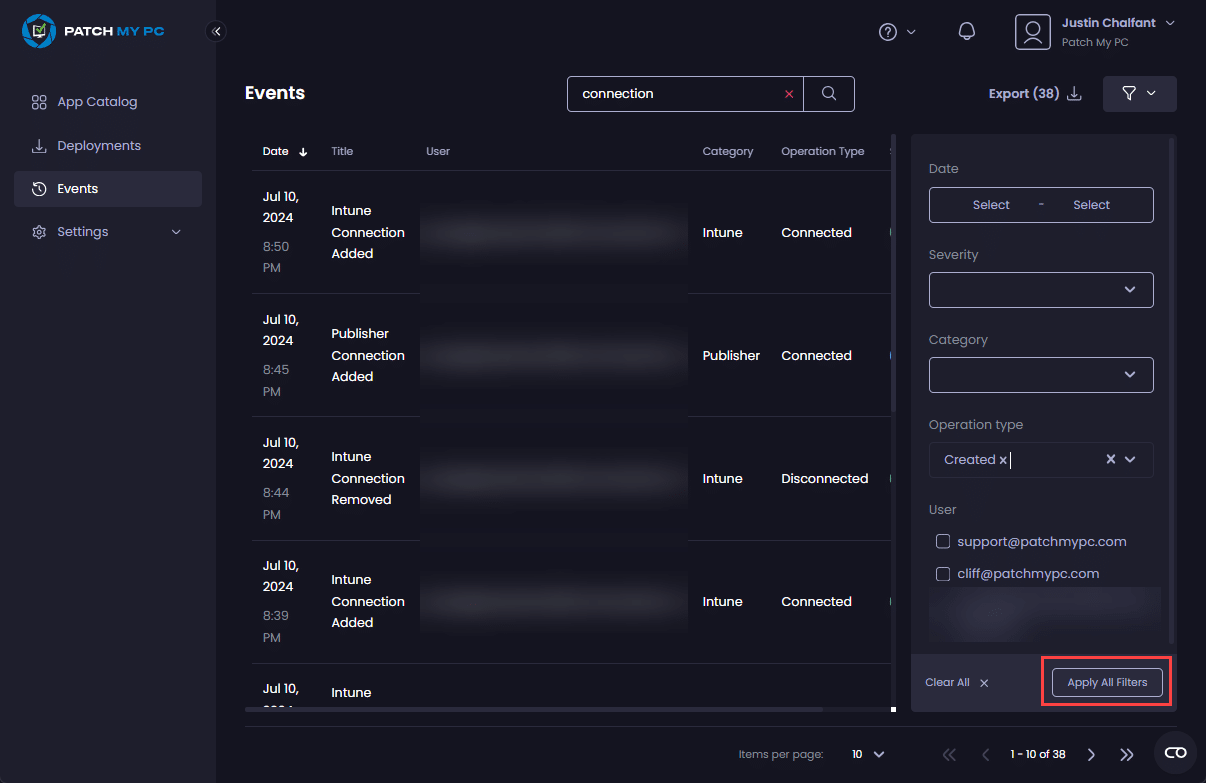This screenshot has height=783, width=1206.
Task: Open the help question mark menu
Action: click(896, 32)
